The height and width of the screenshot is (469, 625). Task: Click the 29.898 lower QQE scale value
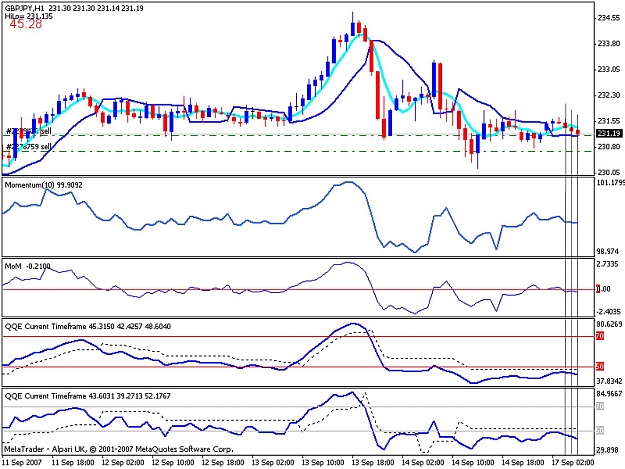coord(607,450)
